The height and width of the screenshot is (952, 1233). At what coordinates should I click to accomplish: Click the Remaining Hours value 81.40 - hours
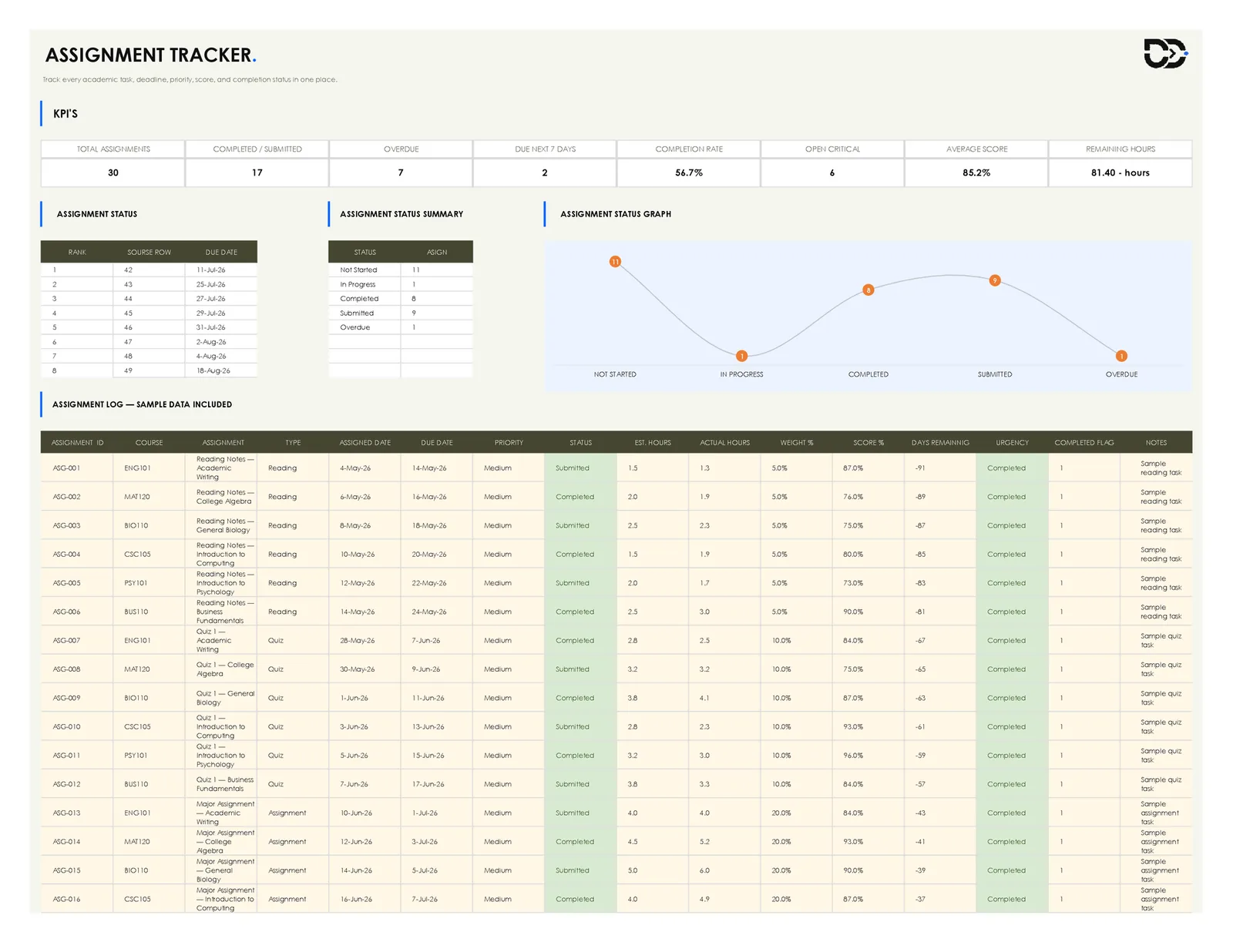[1120, 173]
